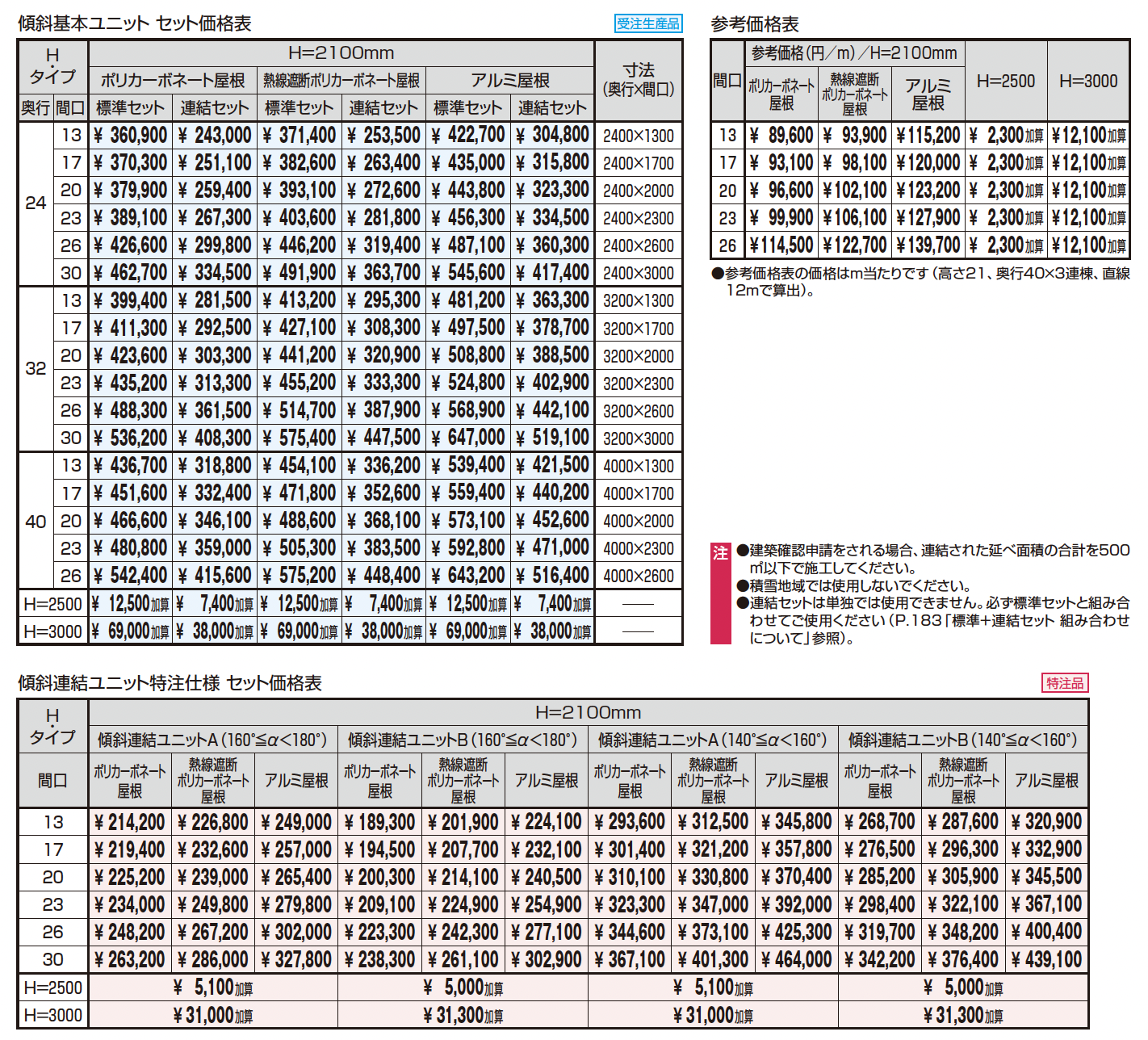
Task: Click the price ¥ 643,200 cell
Action: [x=468, y=576]
